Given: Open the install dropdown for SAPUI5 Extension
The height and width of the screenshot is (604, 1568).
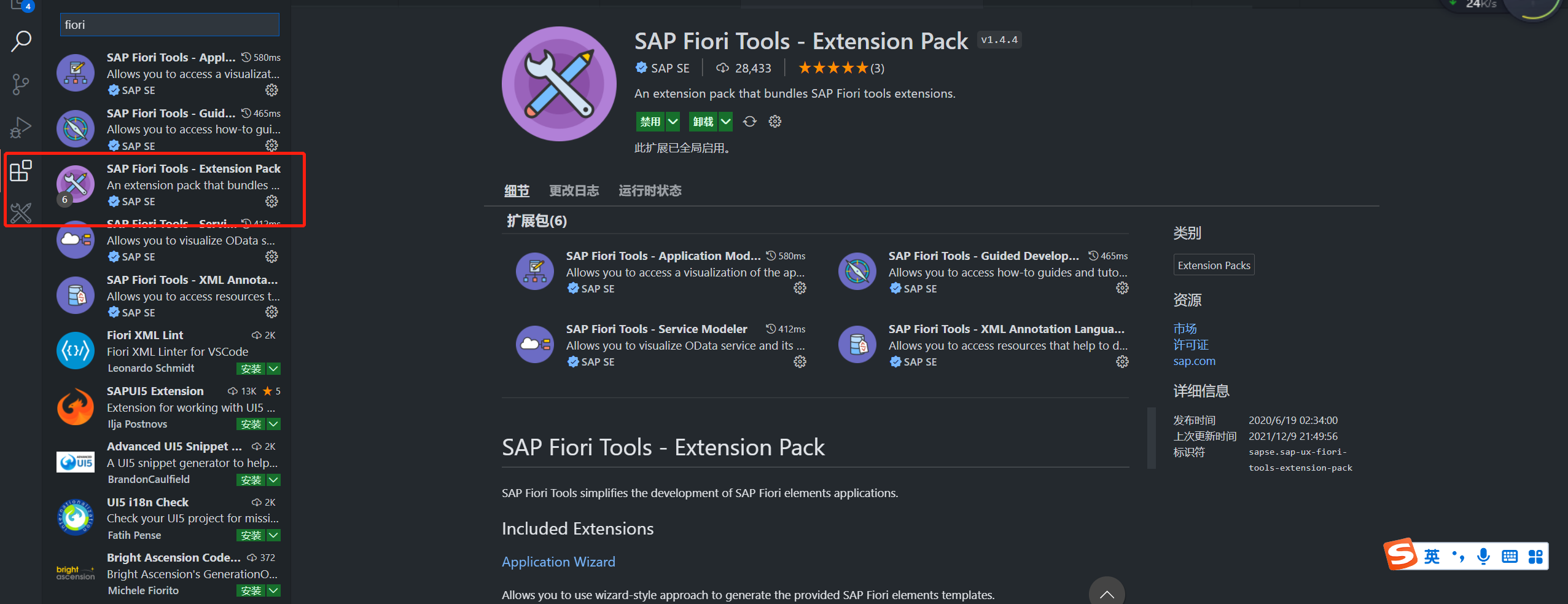Looking at the screenshot, I should click(x=274, y=424).
